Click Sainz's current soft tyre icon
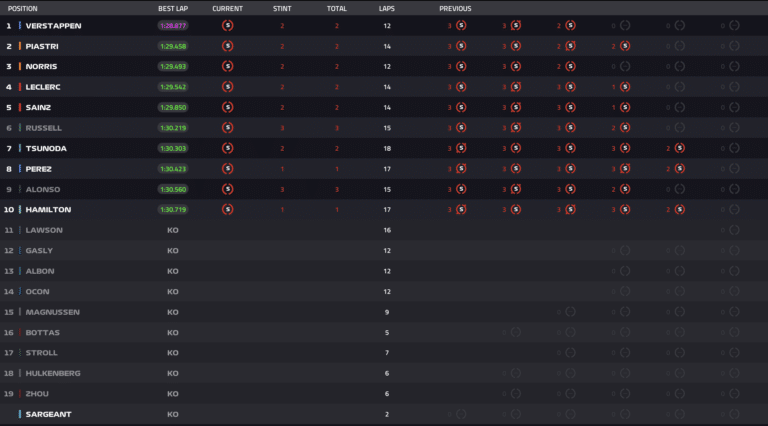The height and width of the screenshot is (426, 768). tap(227, 107)
